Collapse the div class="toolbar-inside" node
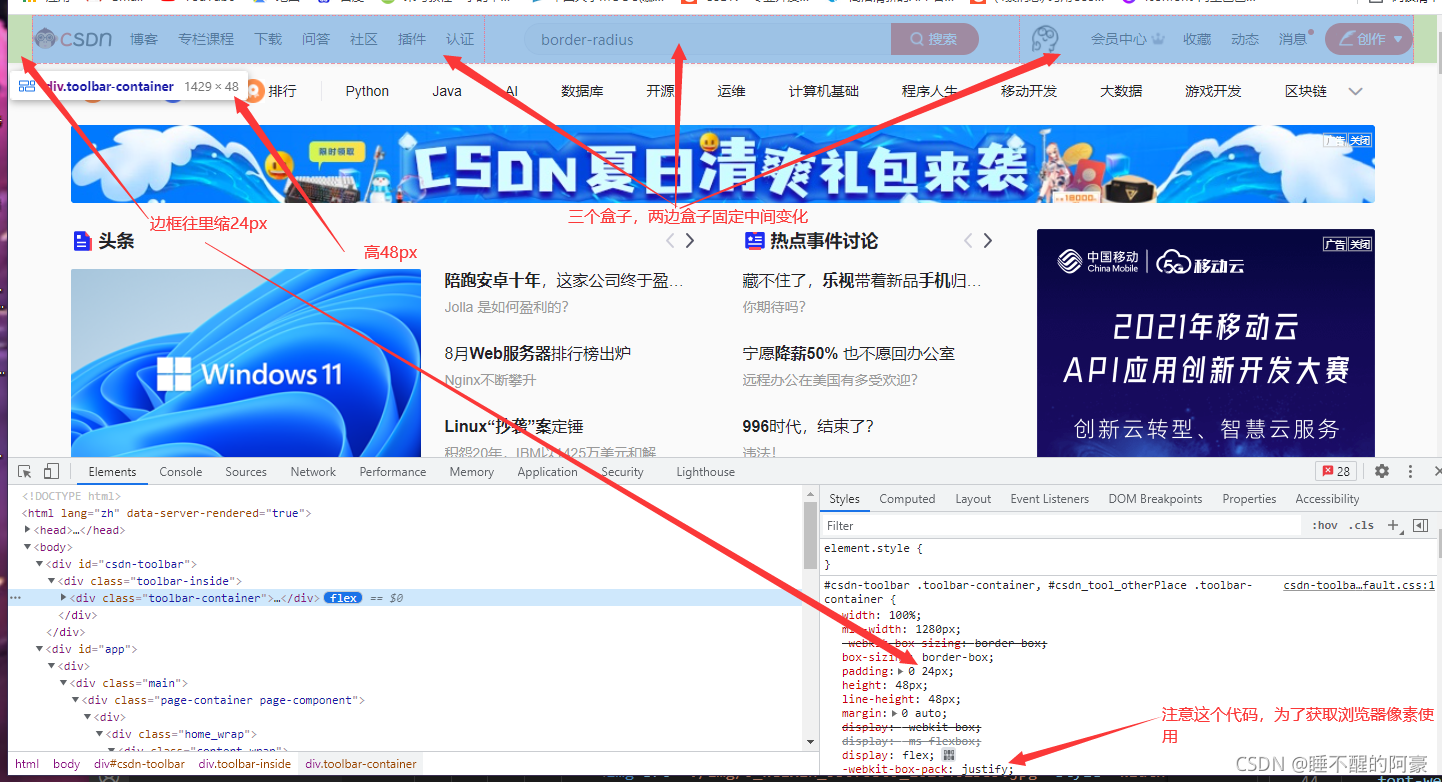Image resolution: width=1442 pixels, height=782 pixels. point(52,581)
